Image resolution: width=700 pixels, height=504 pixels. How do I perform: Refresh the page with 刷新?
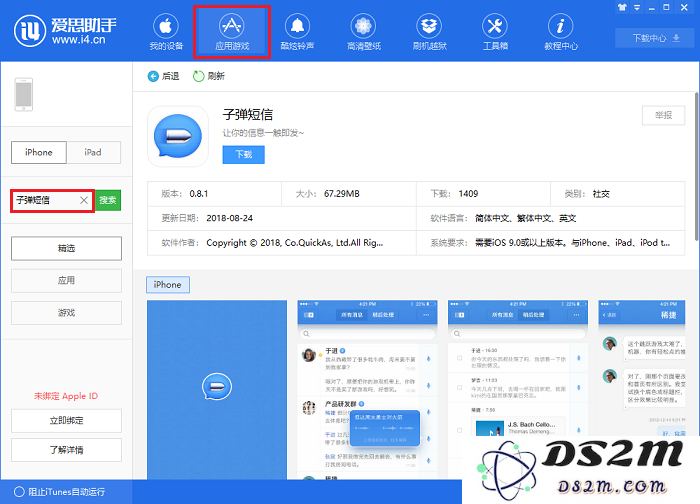209,76
